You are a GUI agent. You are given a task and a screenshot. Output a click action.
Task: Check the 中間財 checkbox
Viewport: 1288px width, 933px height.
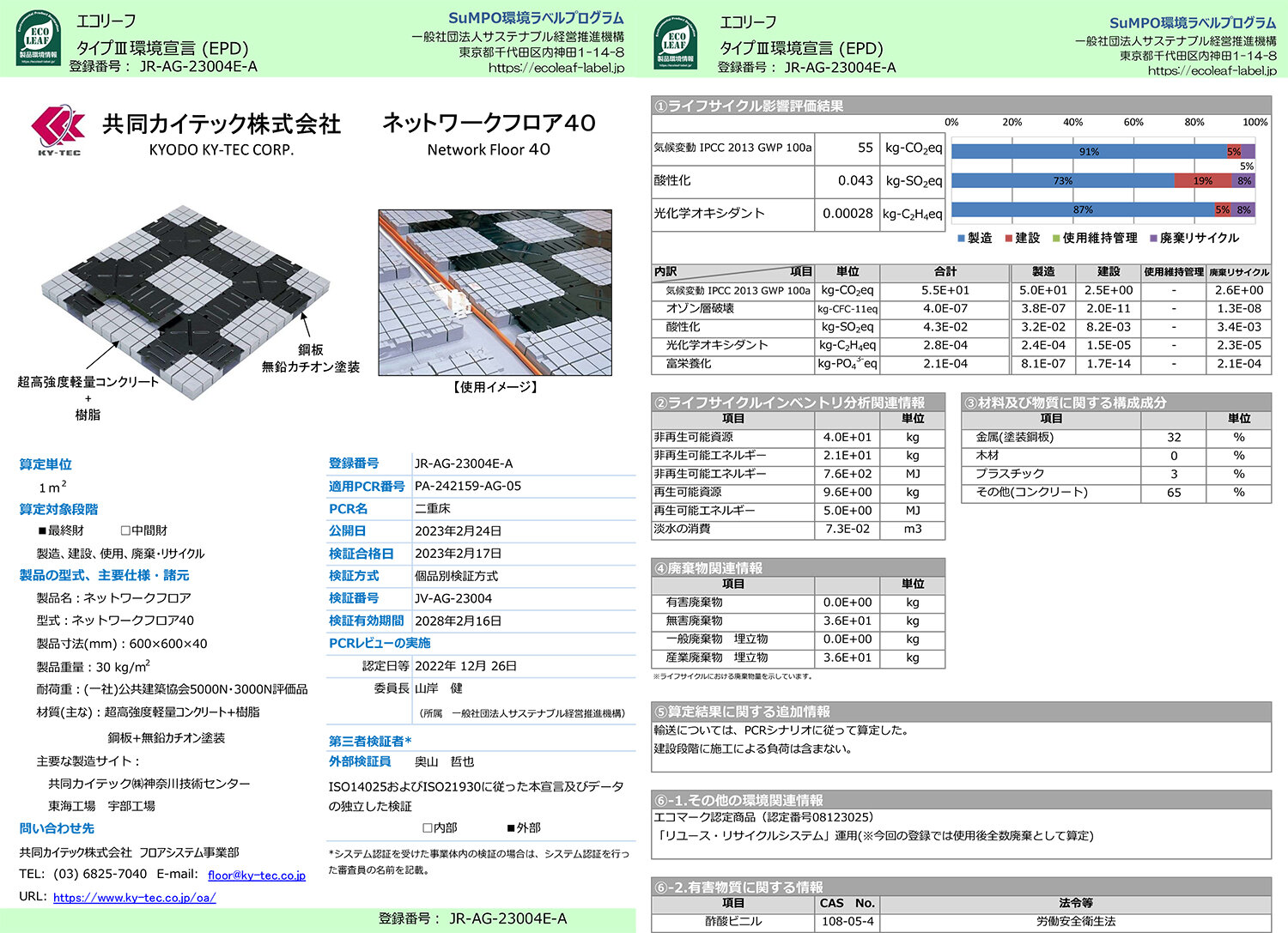125,530
